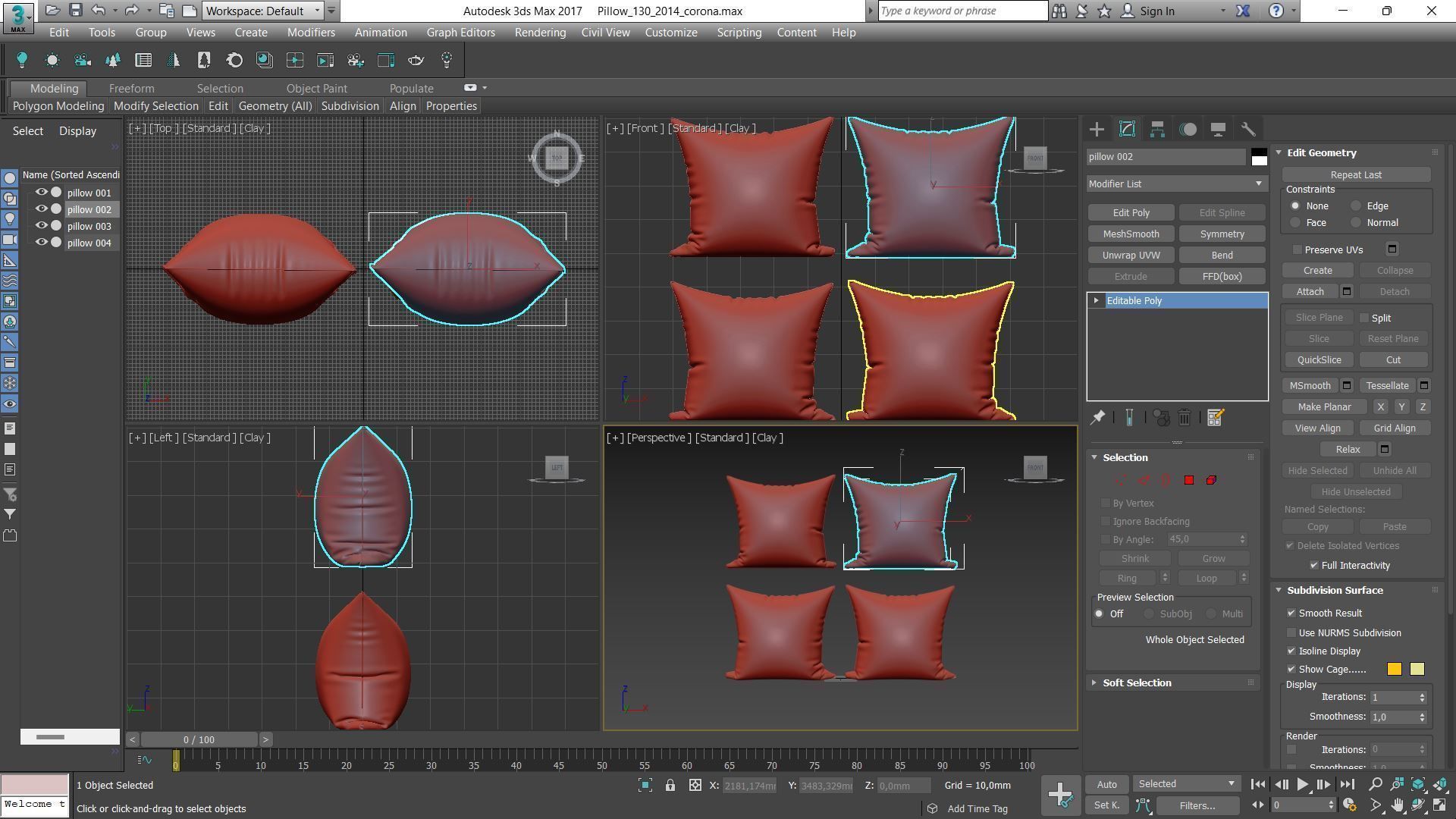This screenshot has width=1456, height=819.
Task: Click the Pan view hand icon
Action: (x=1397, y=805)
